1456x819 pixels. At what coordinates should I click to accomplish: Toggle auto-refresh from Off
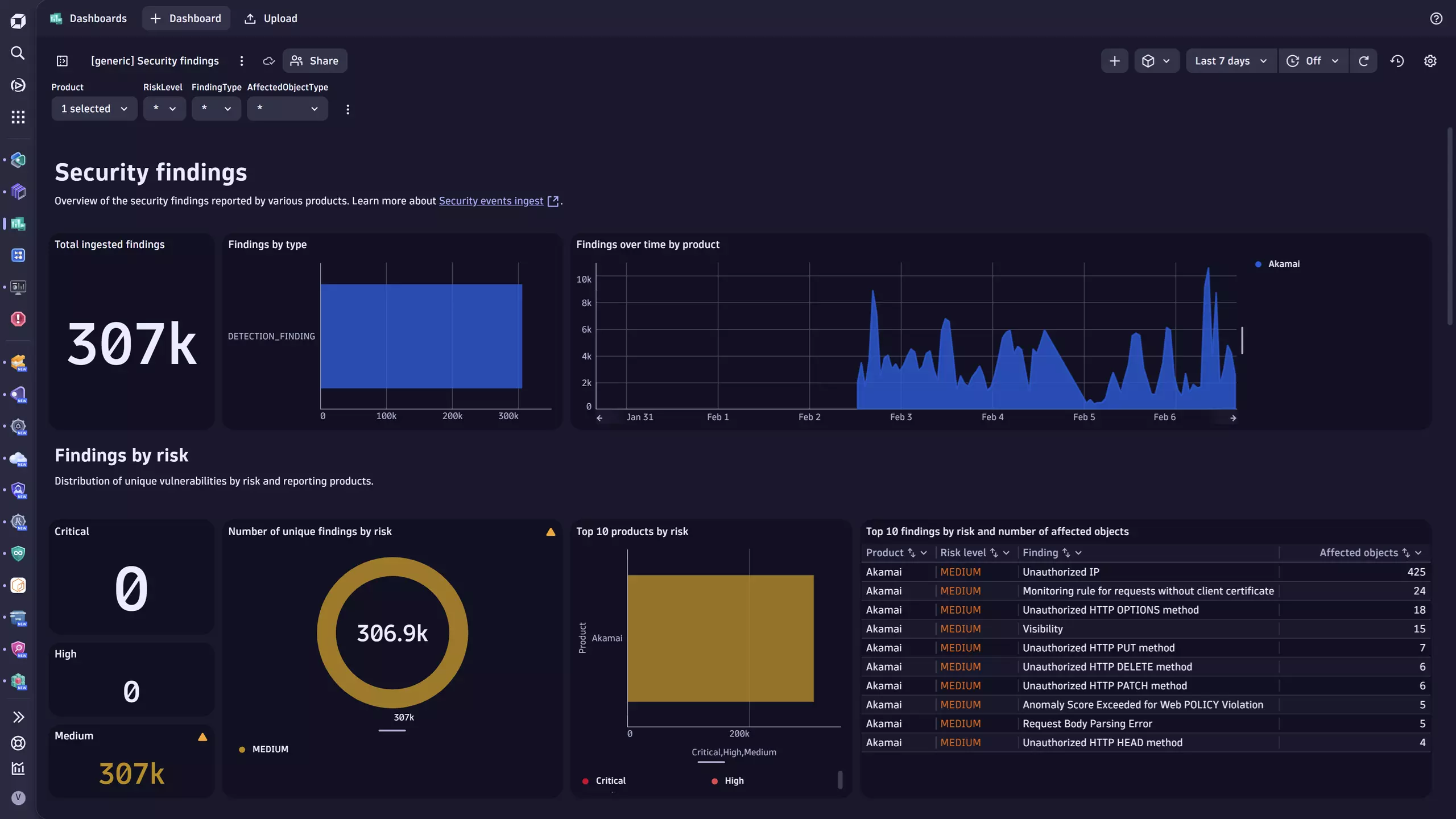[x=1313, y=60]
